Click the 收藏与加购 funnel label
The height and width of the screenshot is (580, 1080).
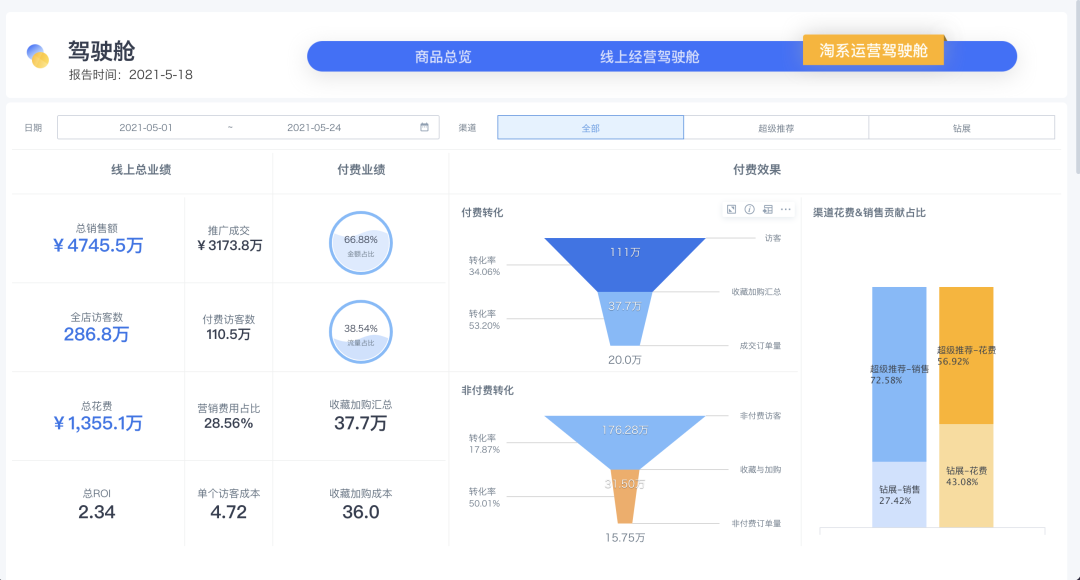point(760,470)
